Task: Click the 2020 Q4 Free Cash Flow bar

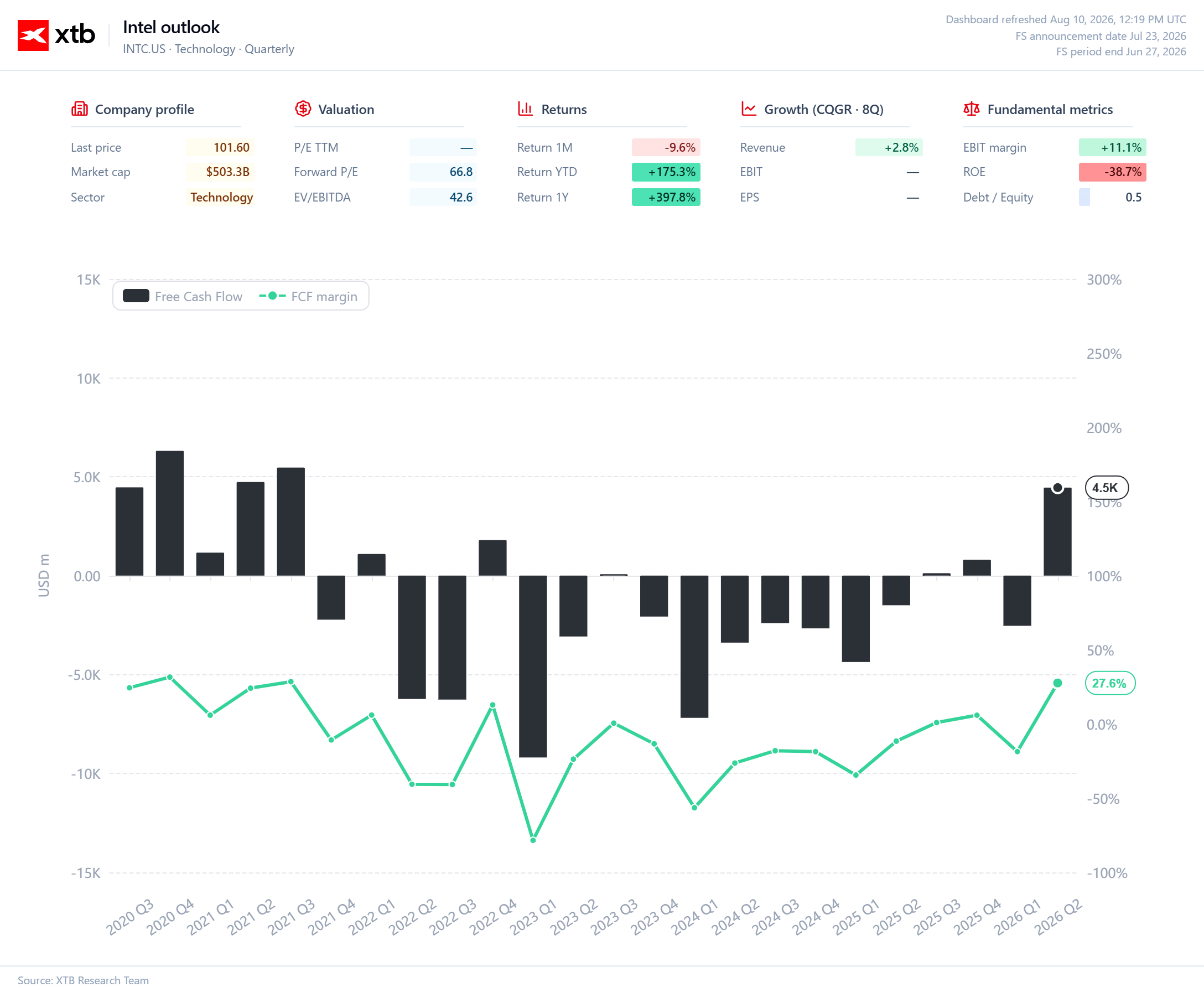Action: tap(170, 513)
